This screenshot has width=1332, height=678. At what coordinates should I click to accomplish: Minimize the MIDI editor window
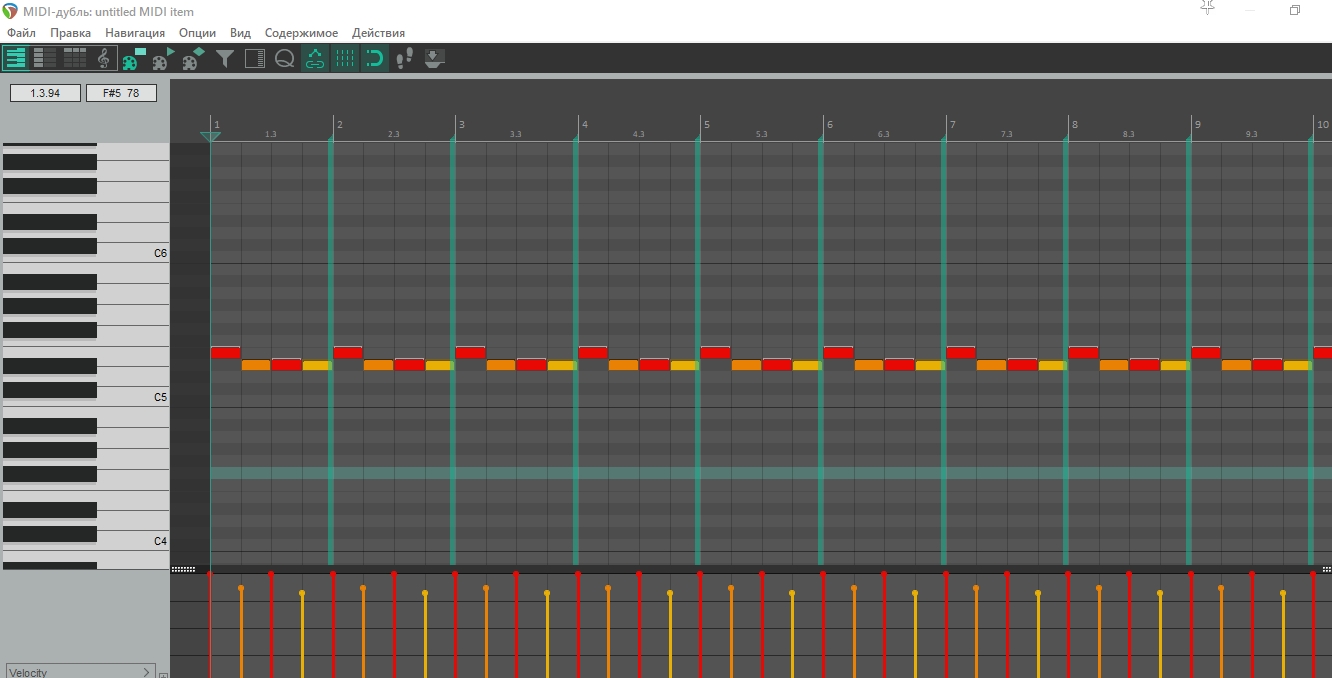pyautogui.click(x=1251, y=10)
